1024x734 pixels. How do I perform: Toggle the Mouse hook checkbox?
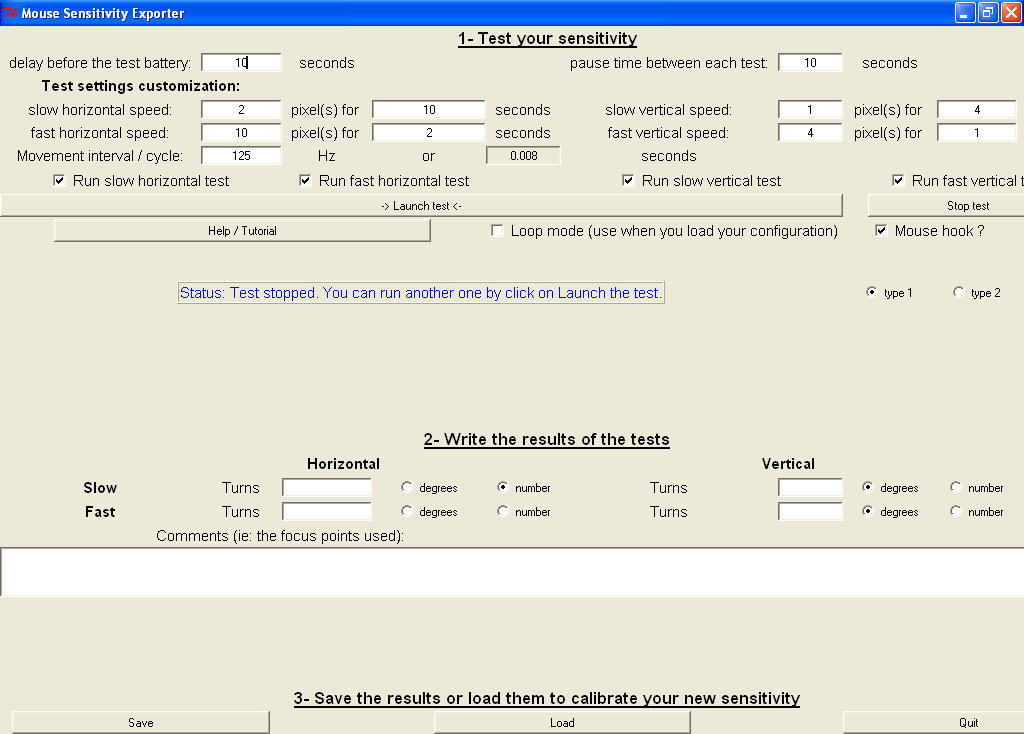[881, 231]
